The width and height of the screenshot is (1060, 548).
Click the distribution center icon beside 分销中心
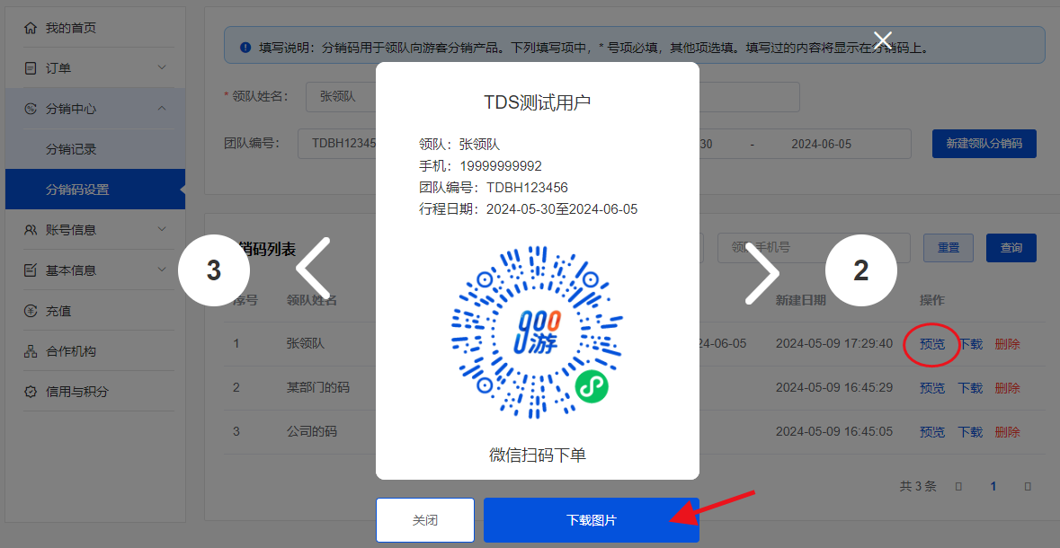30,109
